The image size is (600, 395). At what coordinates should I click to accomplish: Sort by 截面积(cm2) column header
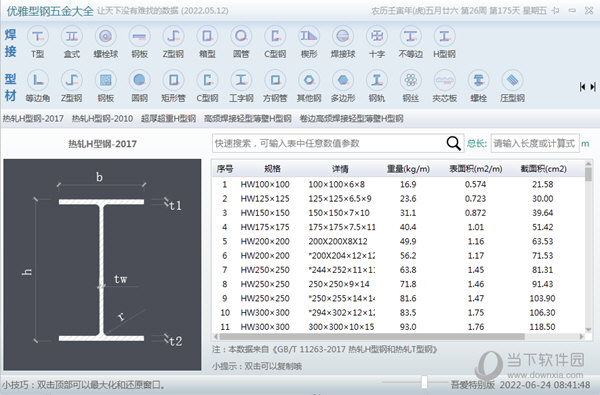tap(543, 169)
